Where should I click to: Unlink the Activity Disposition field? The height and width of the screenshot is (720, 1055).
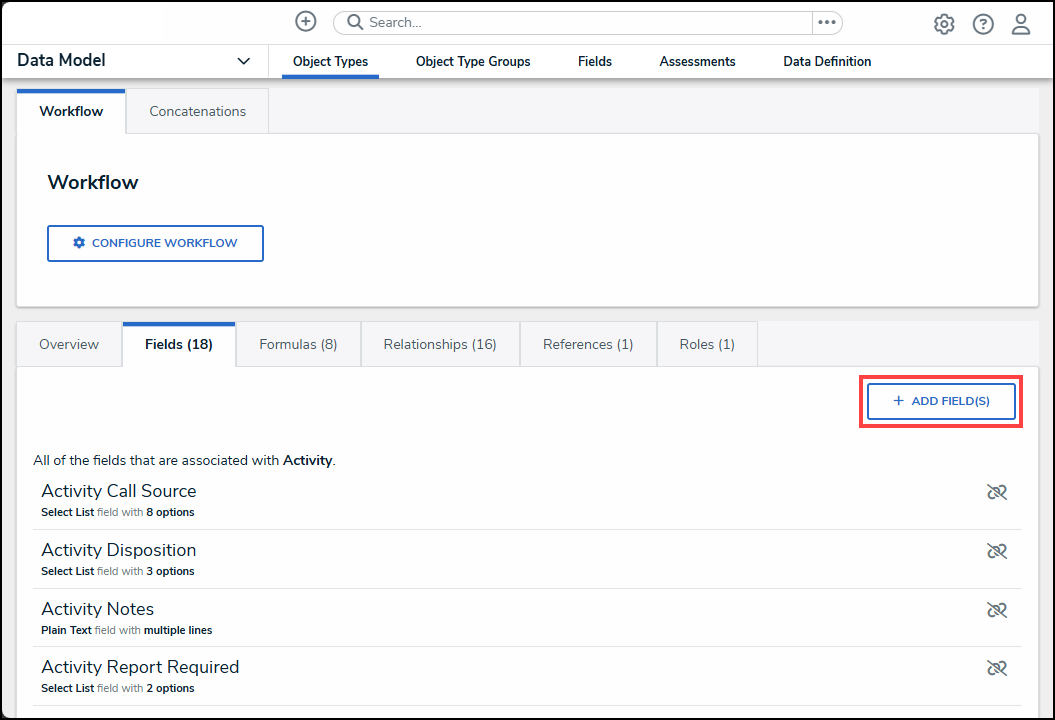tap(996, 551)
